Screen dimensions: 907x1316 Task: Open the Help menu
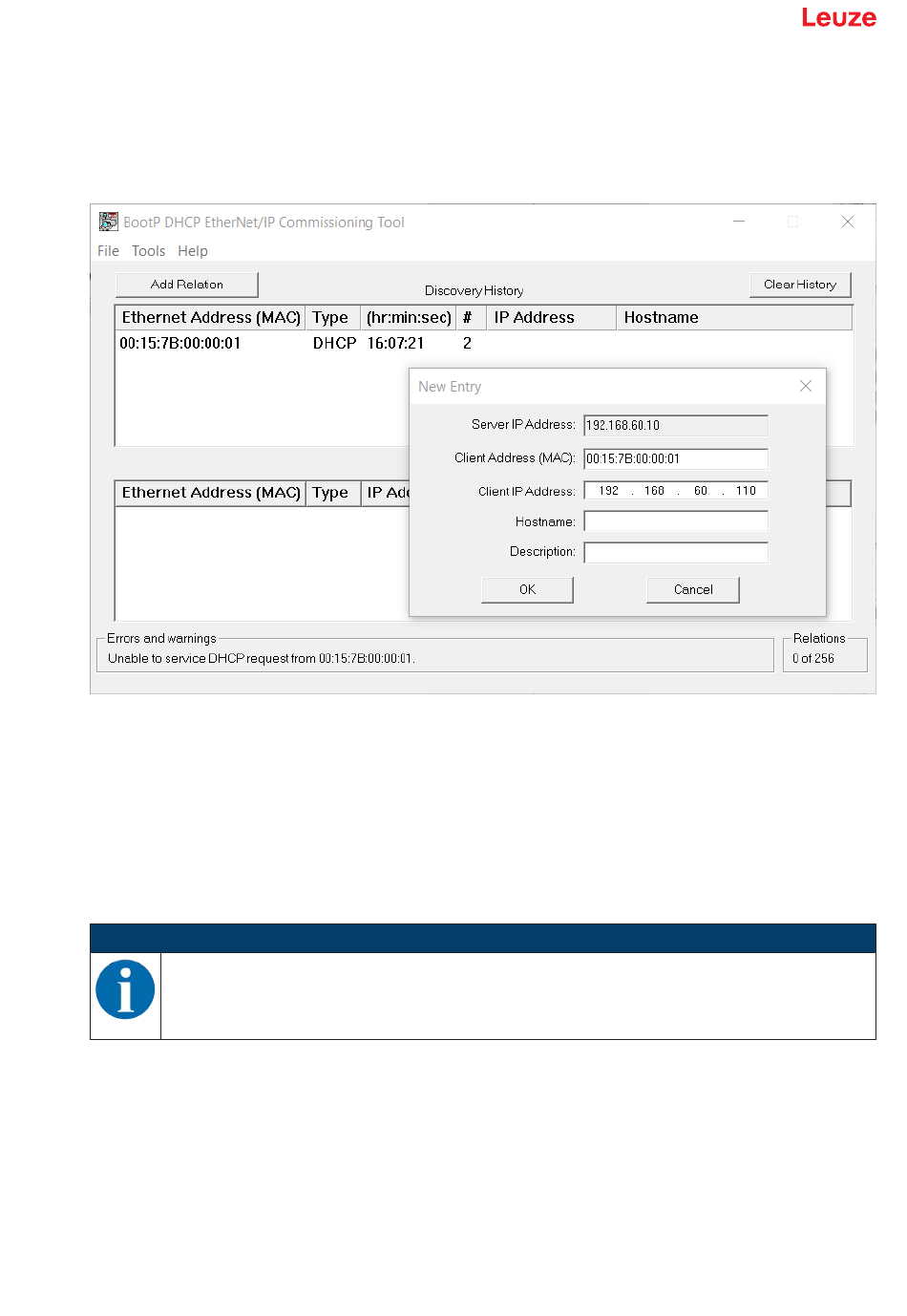click(x=192, y=251)
